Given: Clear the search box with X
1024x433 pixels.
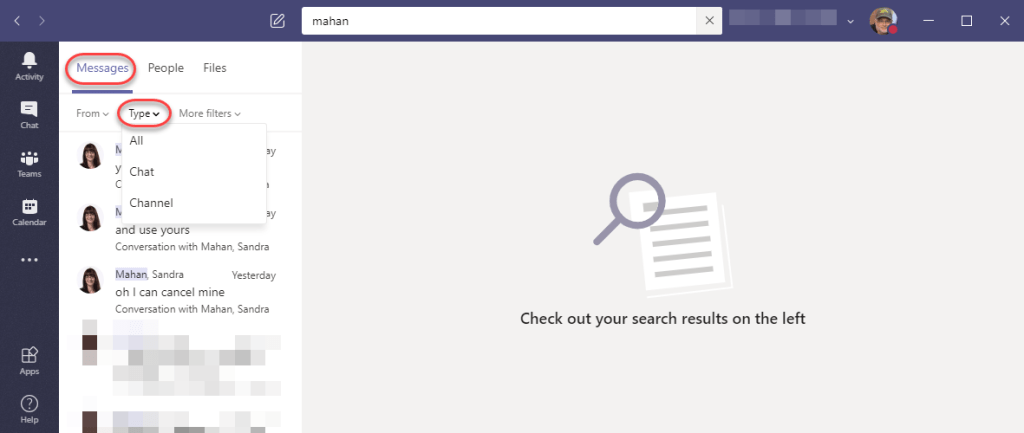Looking at the screenshot, I should pos(710,21).
